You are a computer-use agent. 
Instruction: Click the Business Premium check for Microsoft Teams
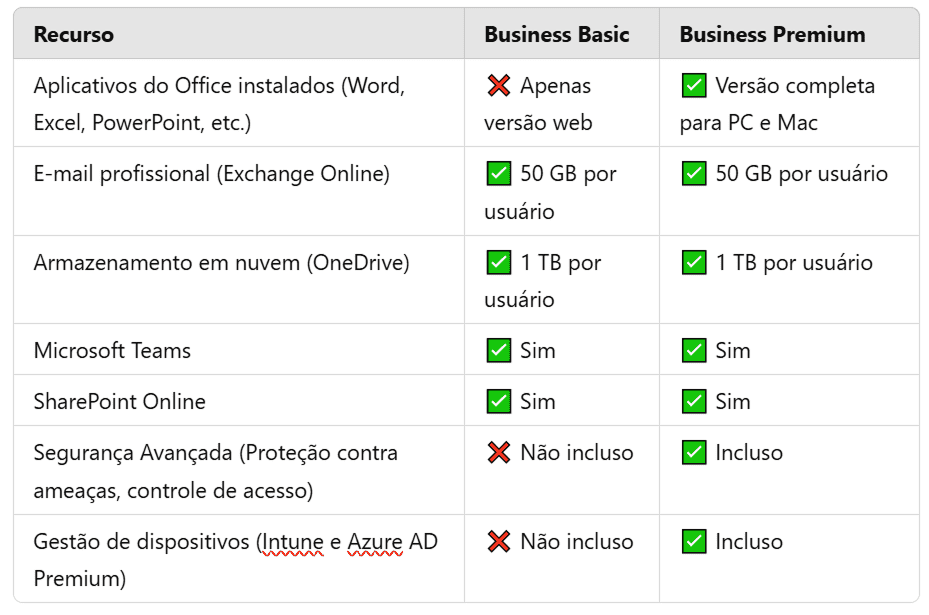pos(693,351)
